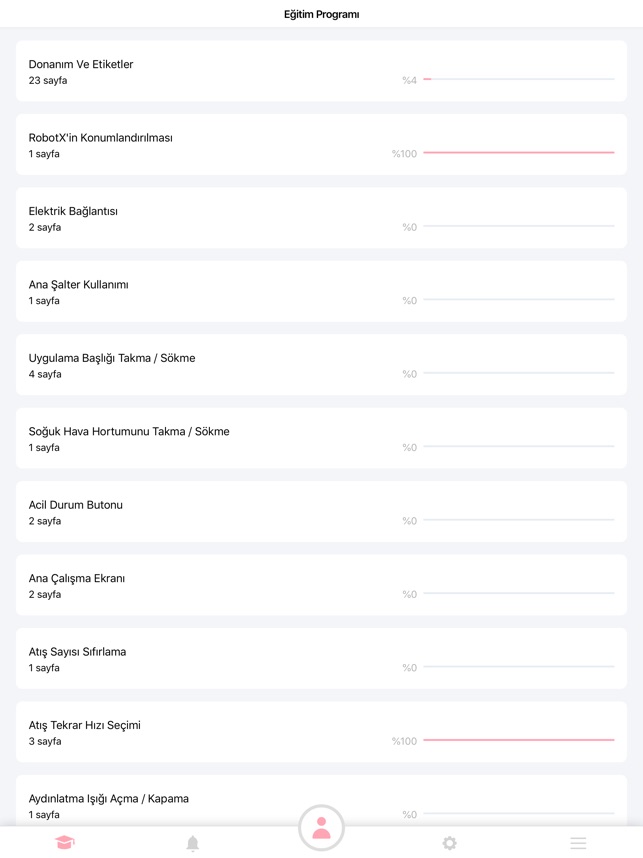Click the Eğitim Programı page title

coord(321,14)
